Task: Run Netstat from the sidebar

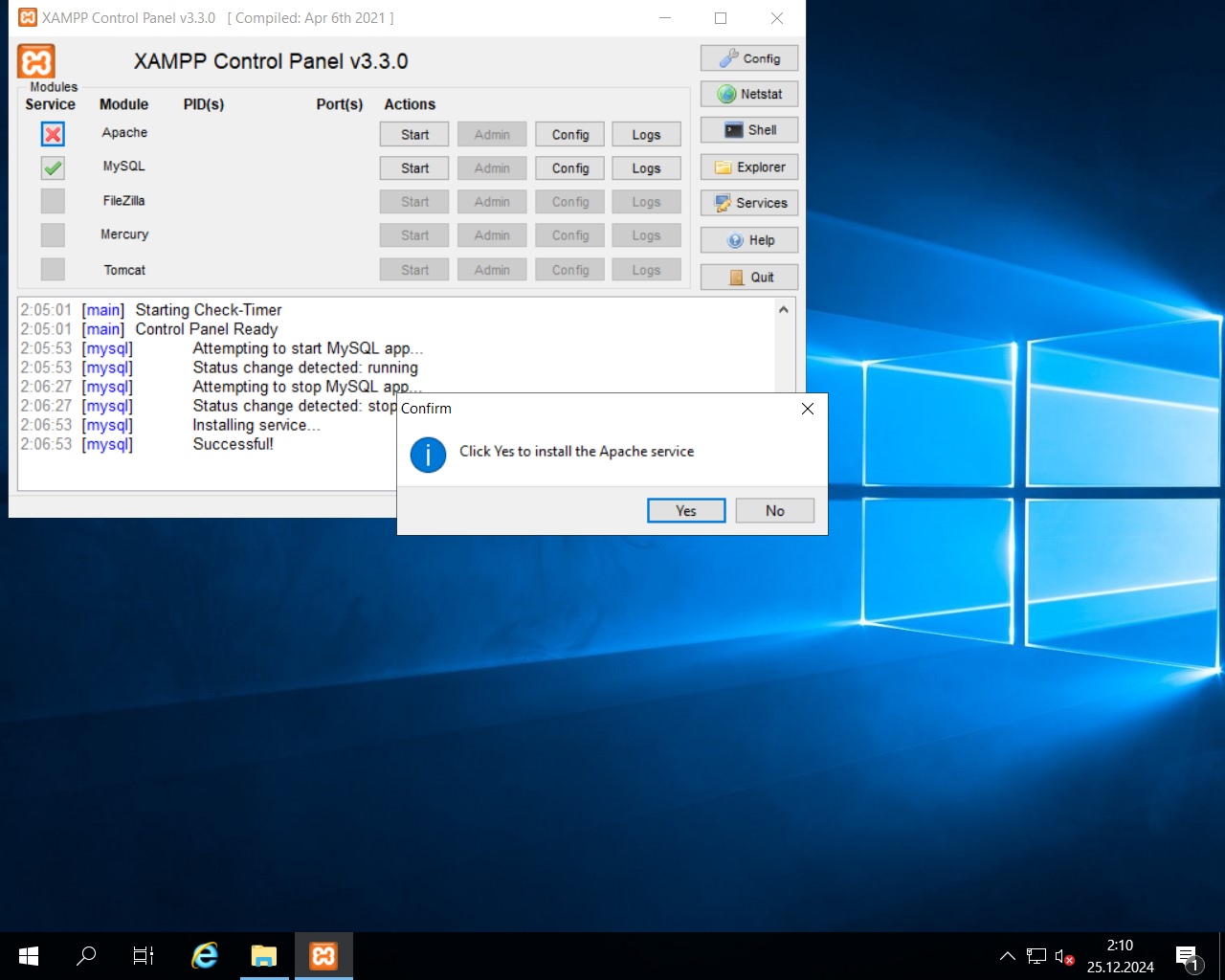Action: (749, 93)
